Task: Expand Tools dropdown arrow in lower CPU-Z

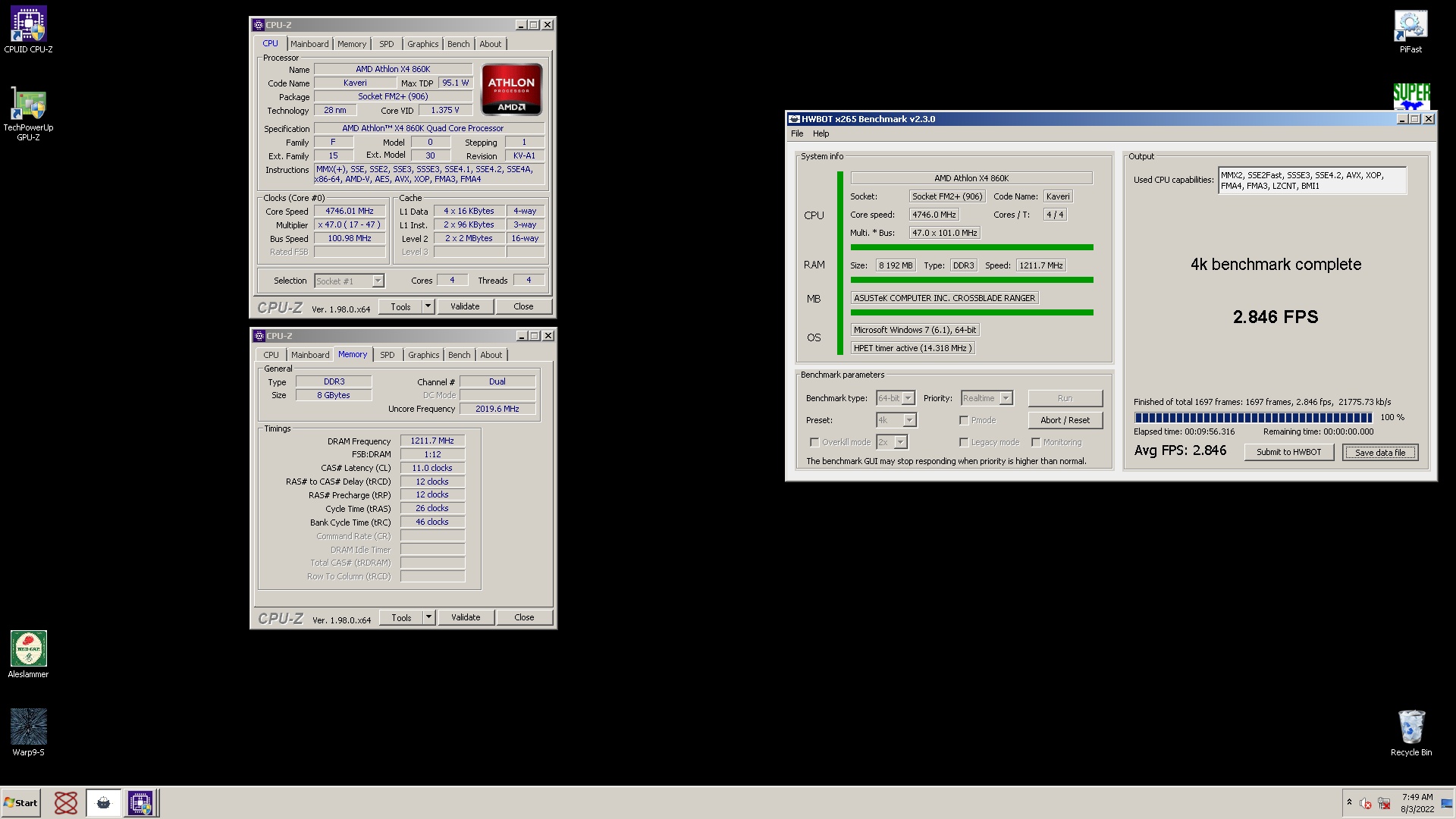Action: [428, 617]
